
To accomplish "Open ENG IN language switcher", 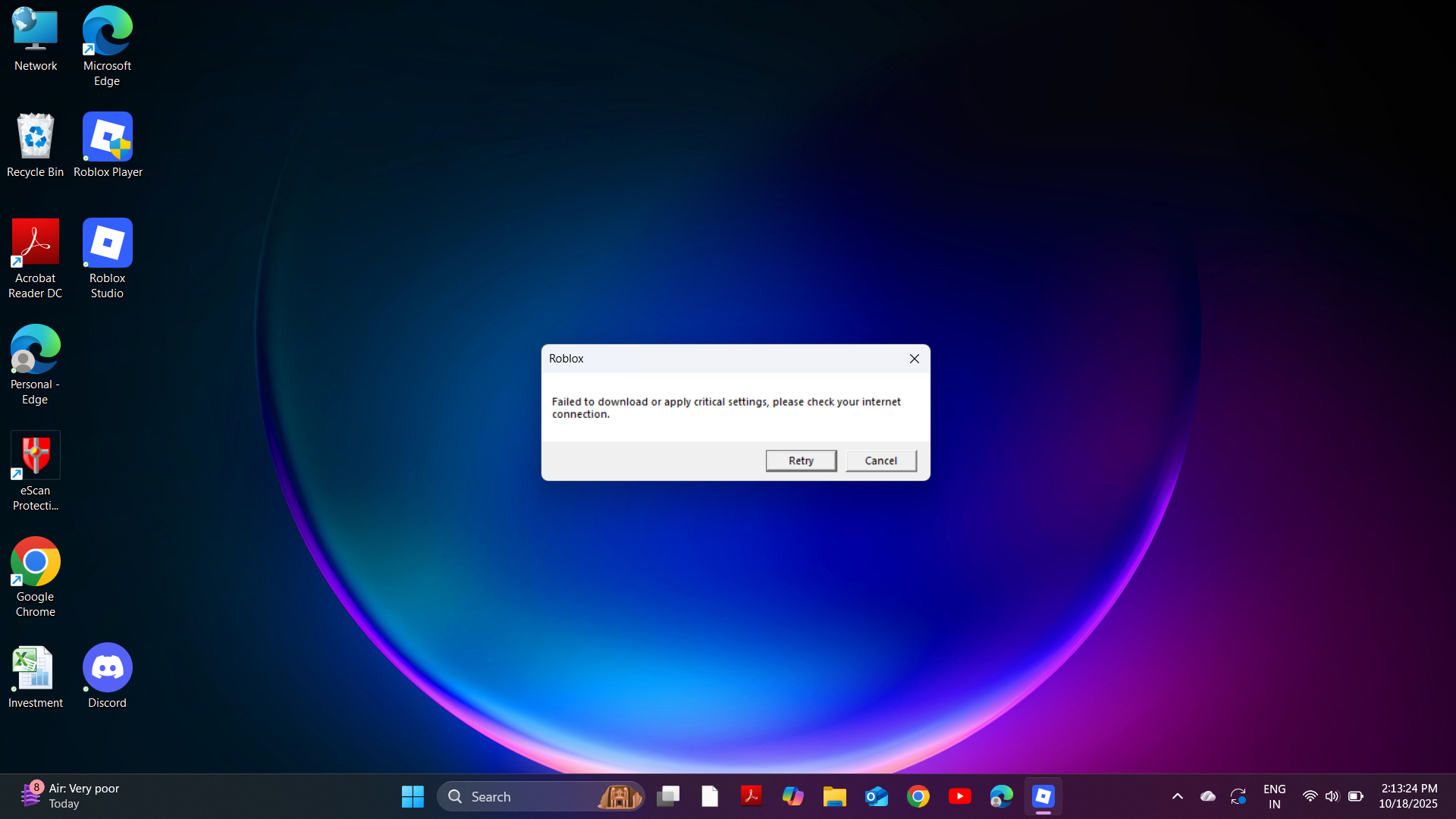I will coord(1274,796).
